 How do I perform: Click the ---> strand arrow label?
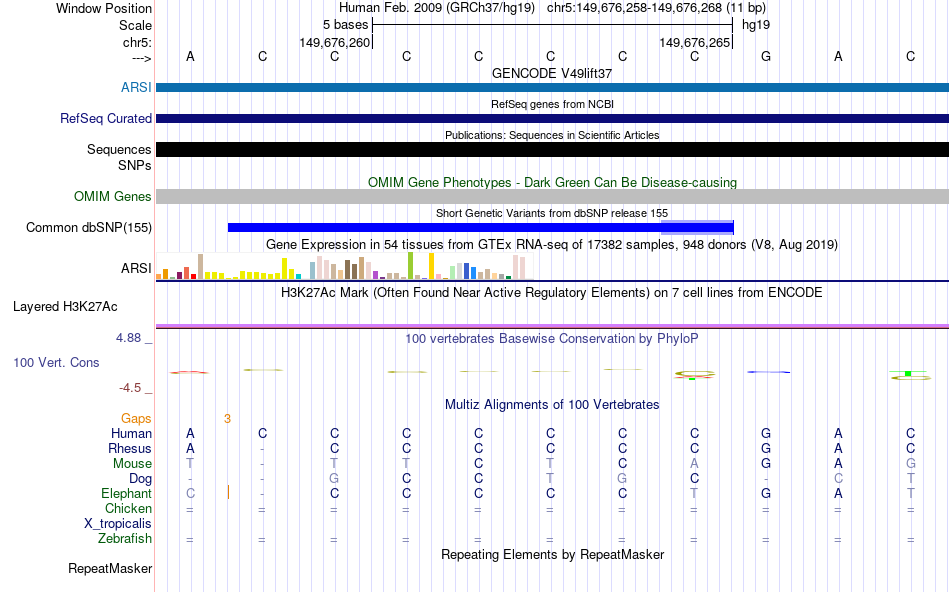(141, 58)
